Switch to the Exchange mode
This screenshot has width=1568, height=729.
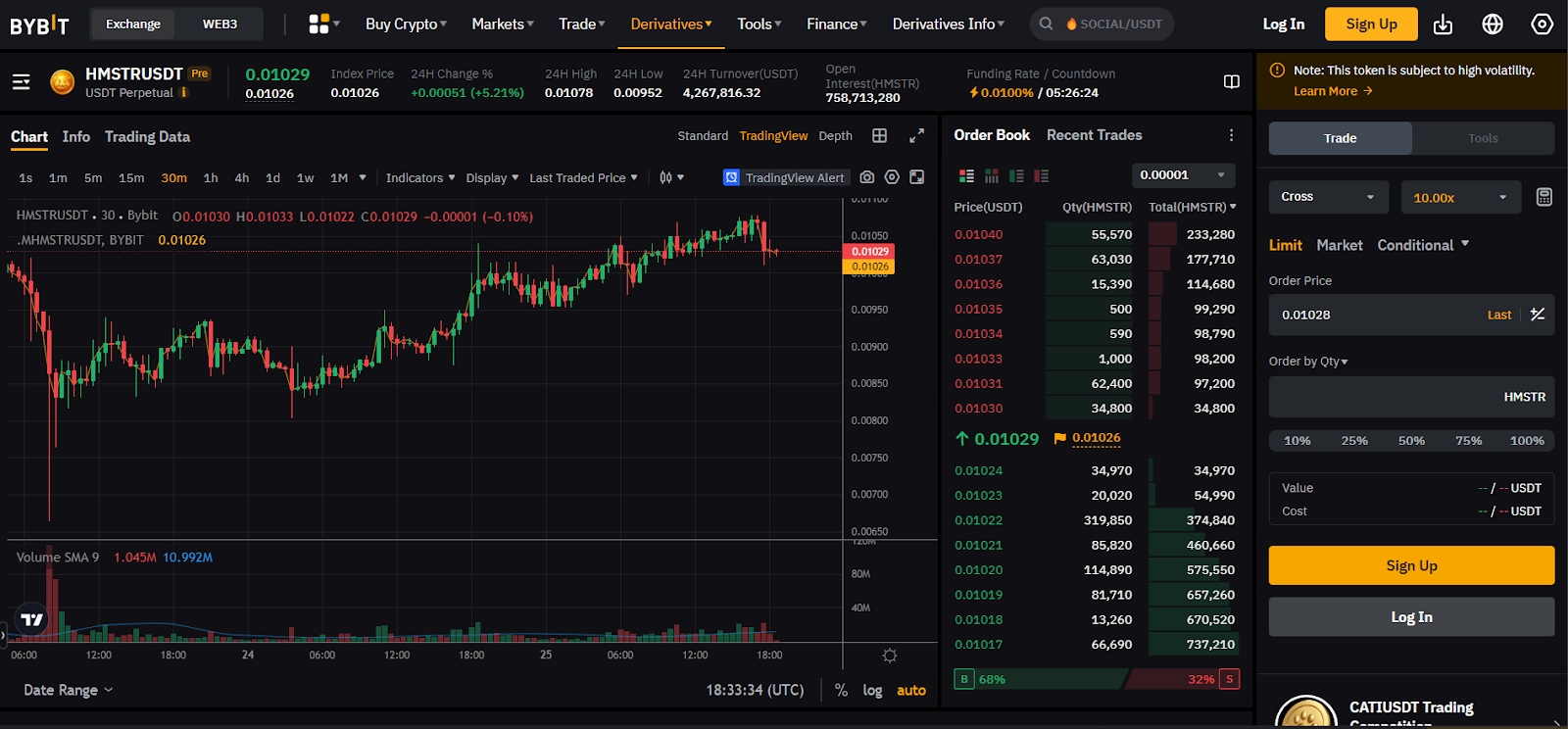(133, 24)
